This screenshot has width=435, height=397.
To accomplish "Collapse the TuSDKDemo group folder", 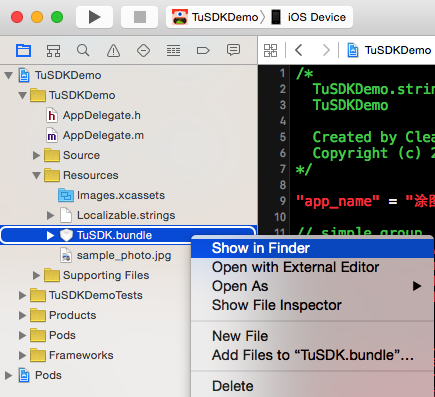I will click(x=23, y=95).
